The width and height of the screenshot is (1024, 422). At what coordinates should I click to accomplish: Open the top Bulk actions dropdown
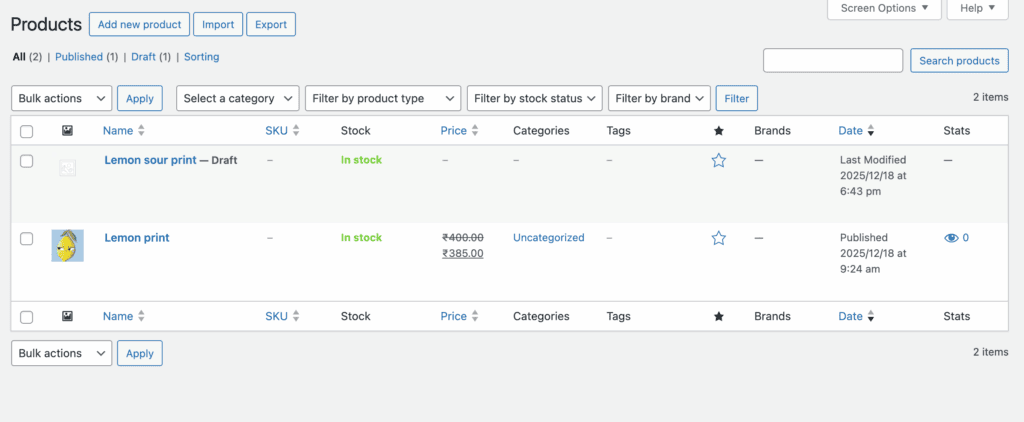click(x=61, y=99)
